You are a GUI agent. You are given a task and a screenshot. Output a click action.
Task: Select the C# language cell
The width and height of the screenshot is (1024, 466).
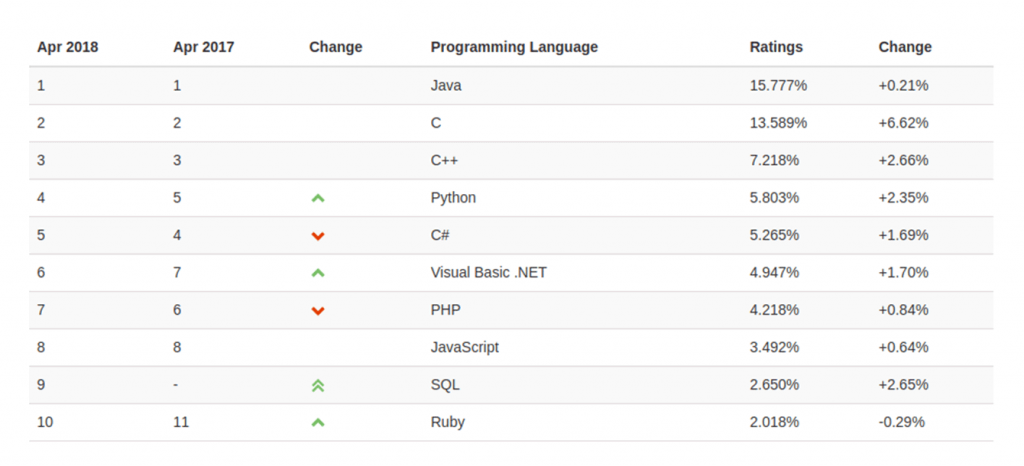pyautogui.click(x=440, y=235)
